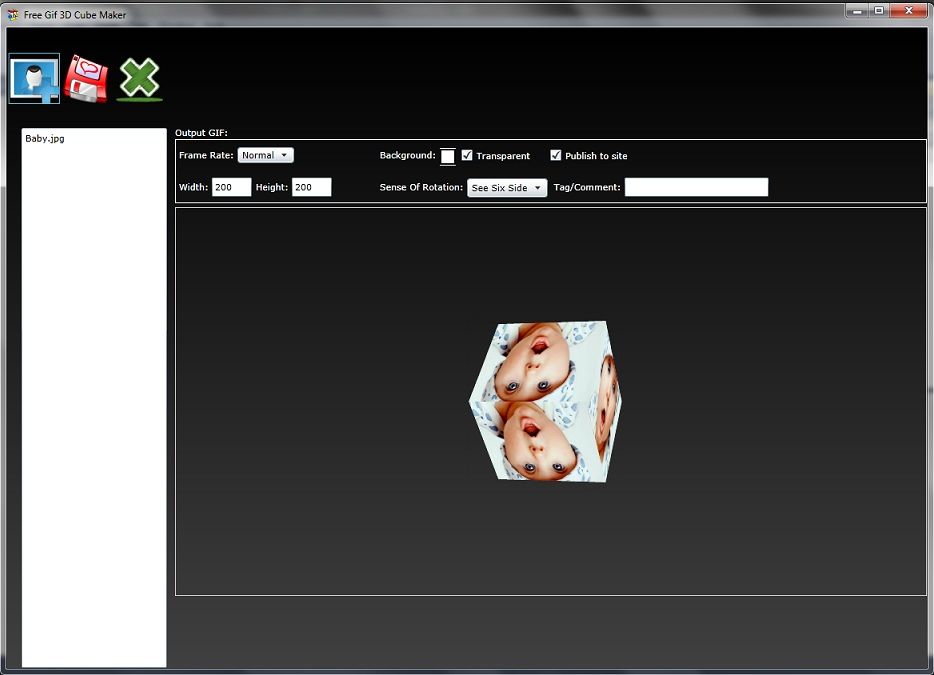934x675 pixels.
Task: Click the green X remove icon
Action: coord(139,78)
